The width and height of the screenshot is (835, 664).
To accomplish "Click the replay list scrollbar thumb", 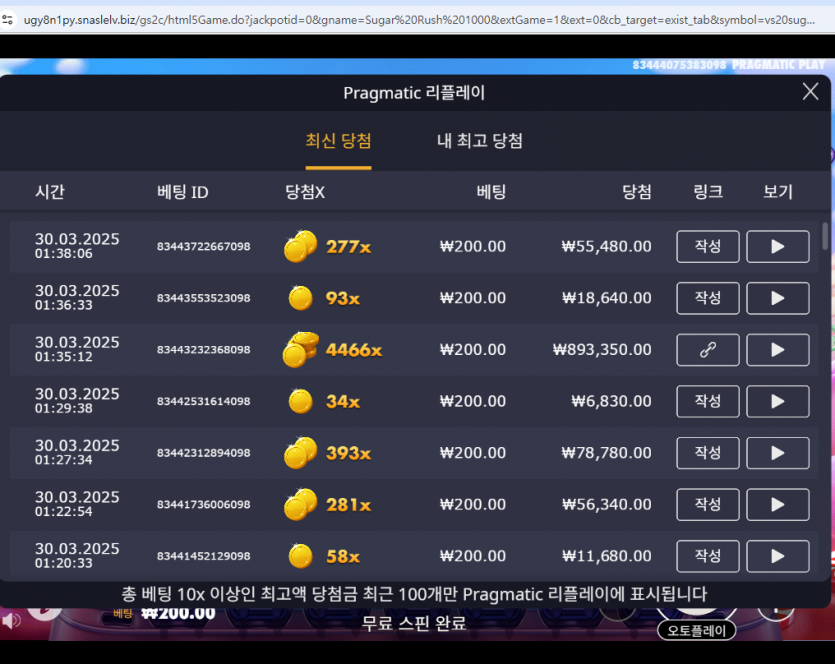I will coord(825,236).
